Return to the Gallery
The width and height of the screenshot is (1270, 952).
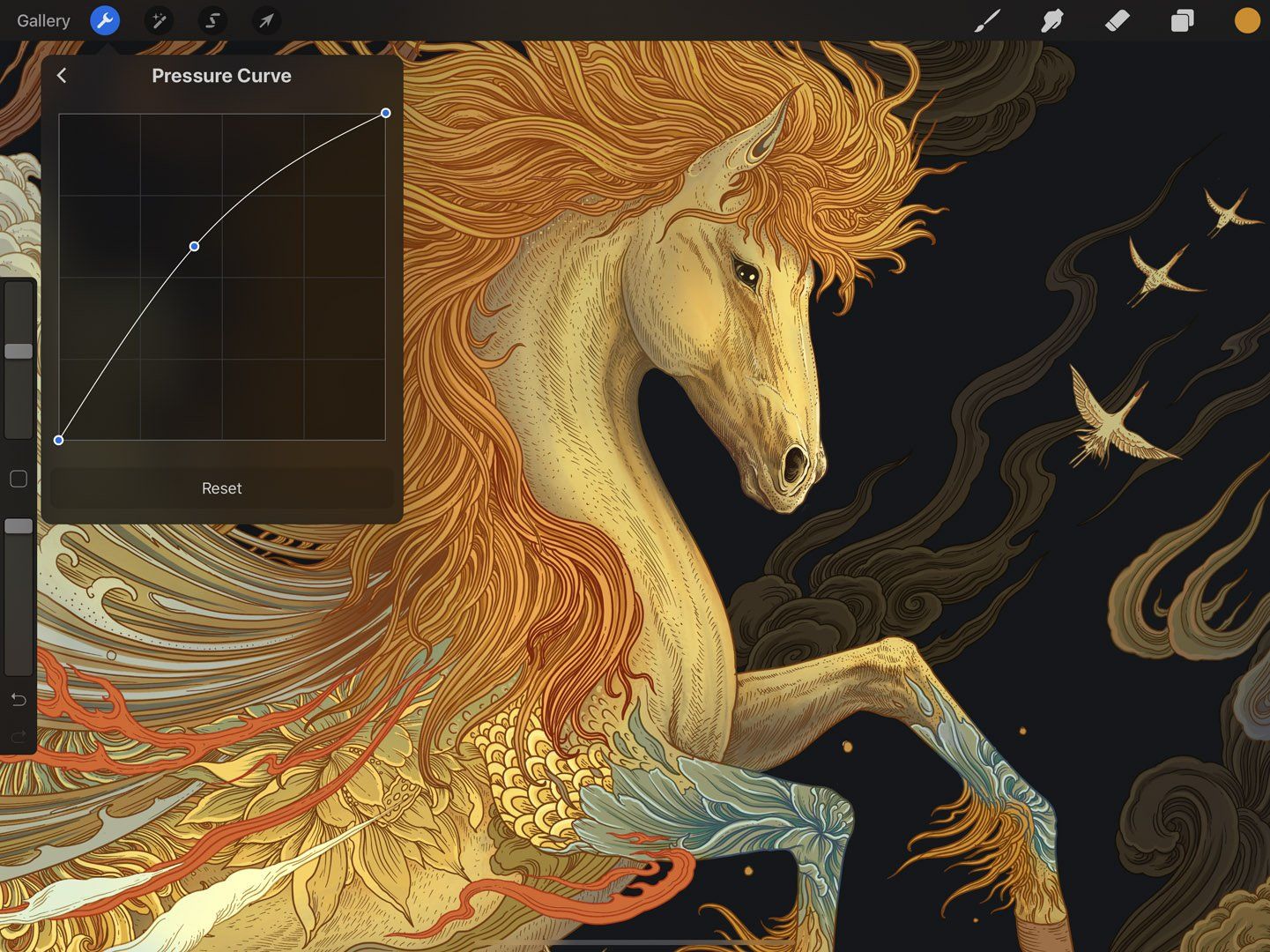[x=42, y=20]
